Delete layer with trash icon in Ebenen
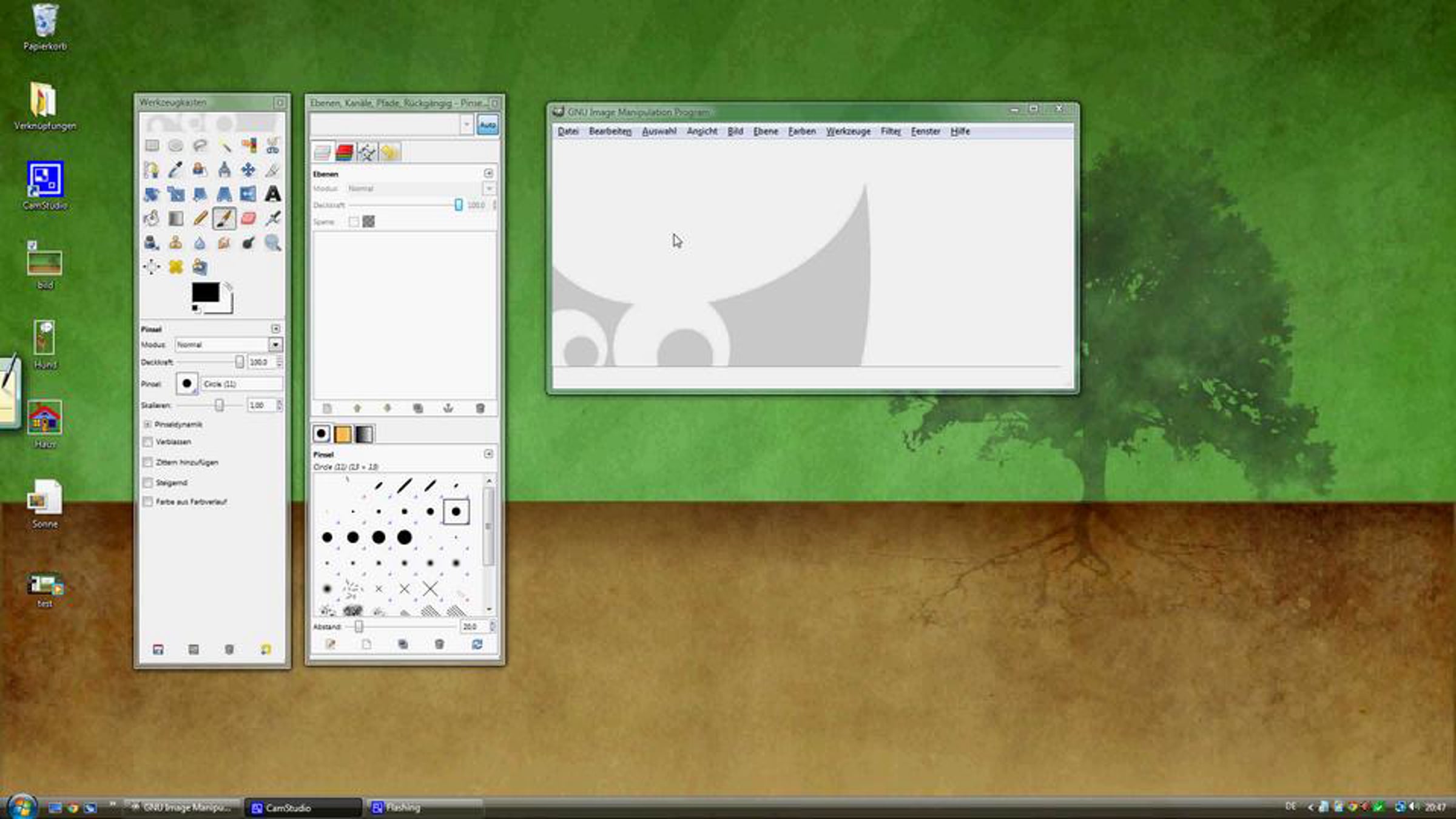The image size is (1456, 819). tap(480, 408)
